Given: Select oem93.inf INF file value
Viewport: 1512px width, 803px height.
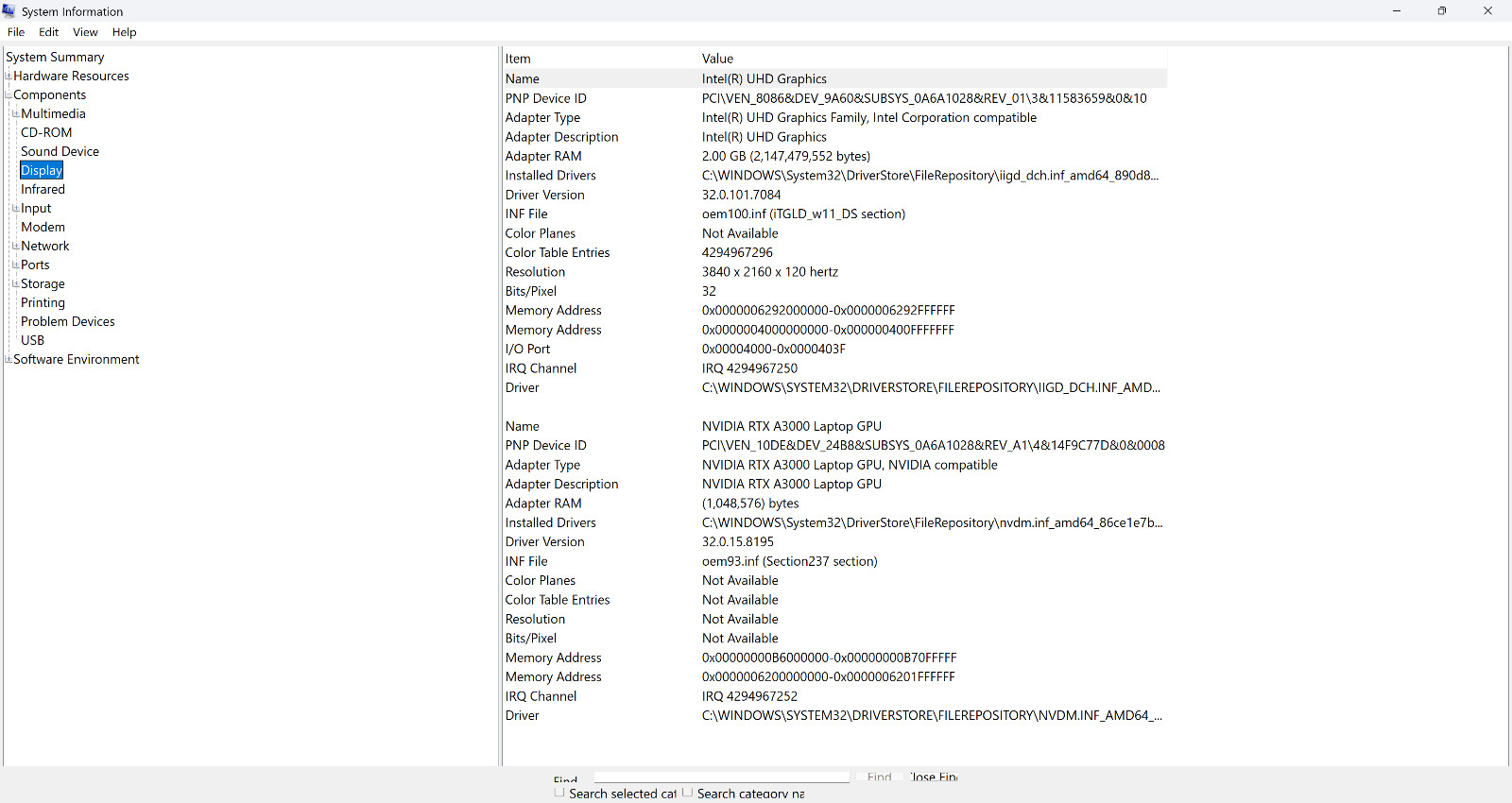Looking at the screenshot, I should click(x=789, y=561).
